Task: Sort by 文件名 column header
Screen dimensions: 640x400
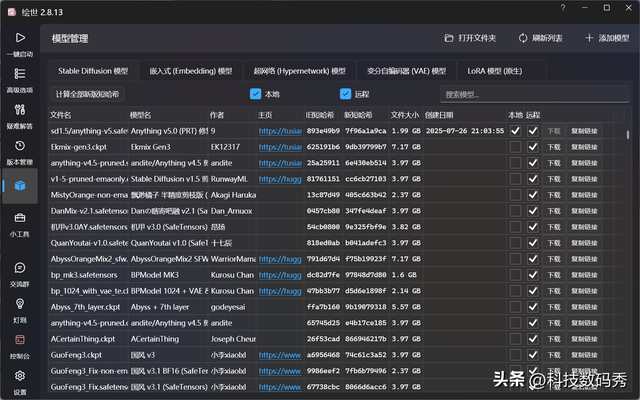Action: (x=88, y=115)
